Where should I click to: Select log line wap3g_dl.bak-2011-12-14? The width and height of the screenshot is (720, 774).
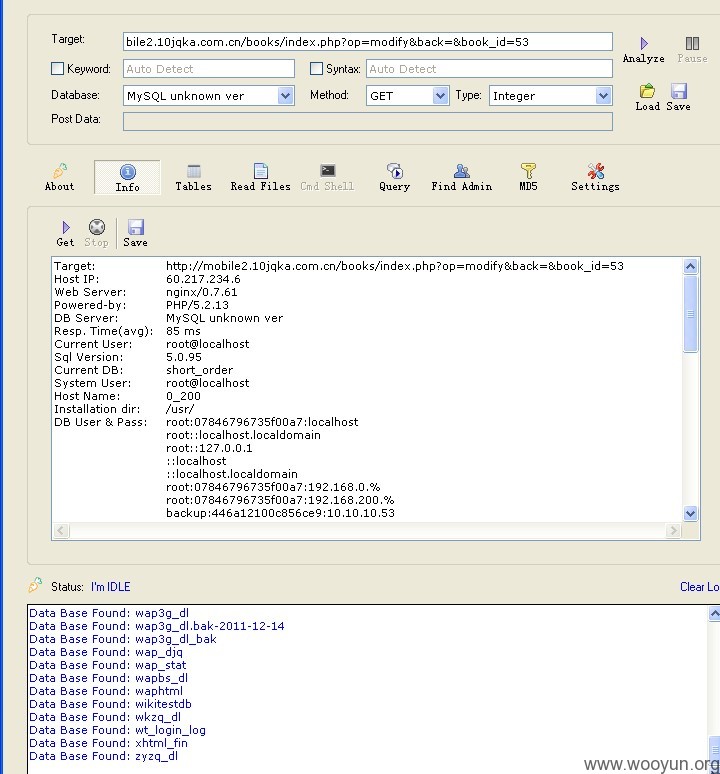coord(157,626)
